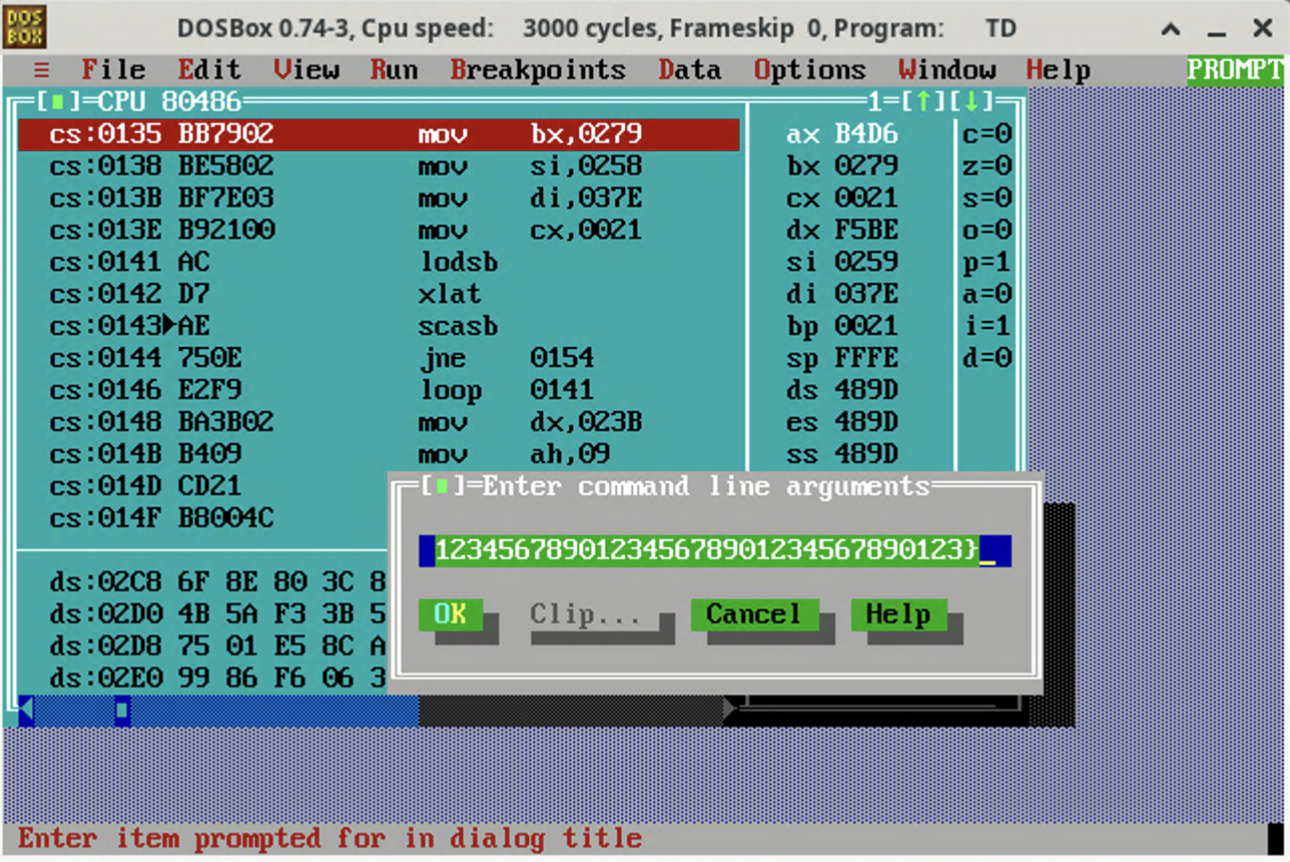Select code line 'mov si,0258'

[x=379, y=166]
